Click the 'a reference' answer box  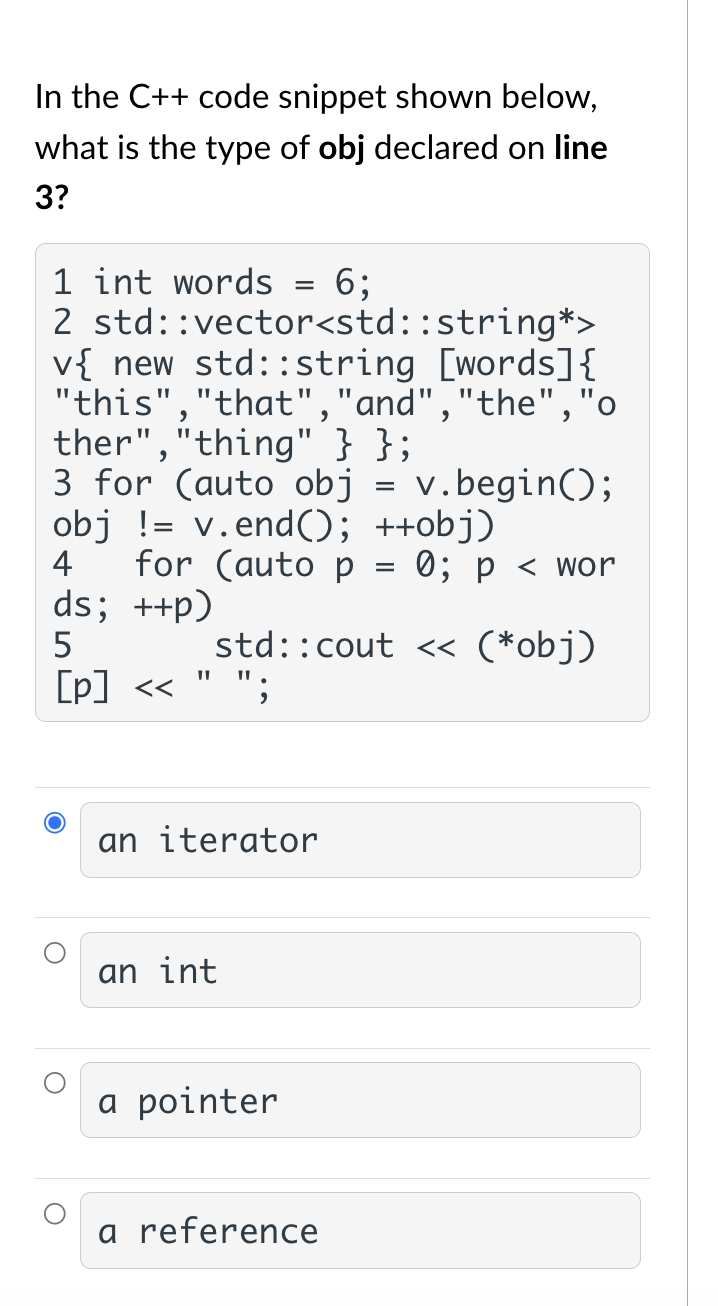coord(360,1230)
